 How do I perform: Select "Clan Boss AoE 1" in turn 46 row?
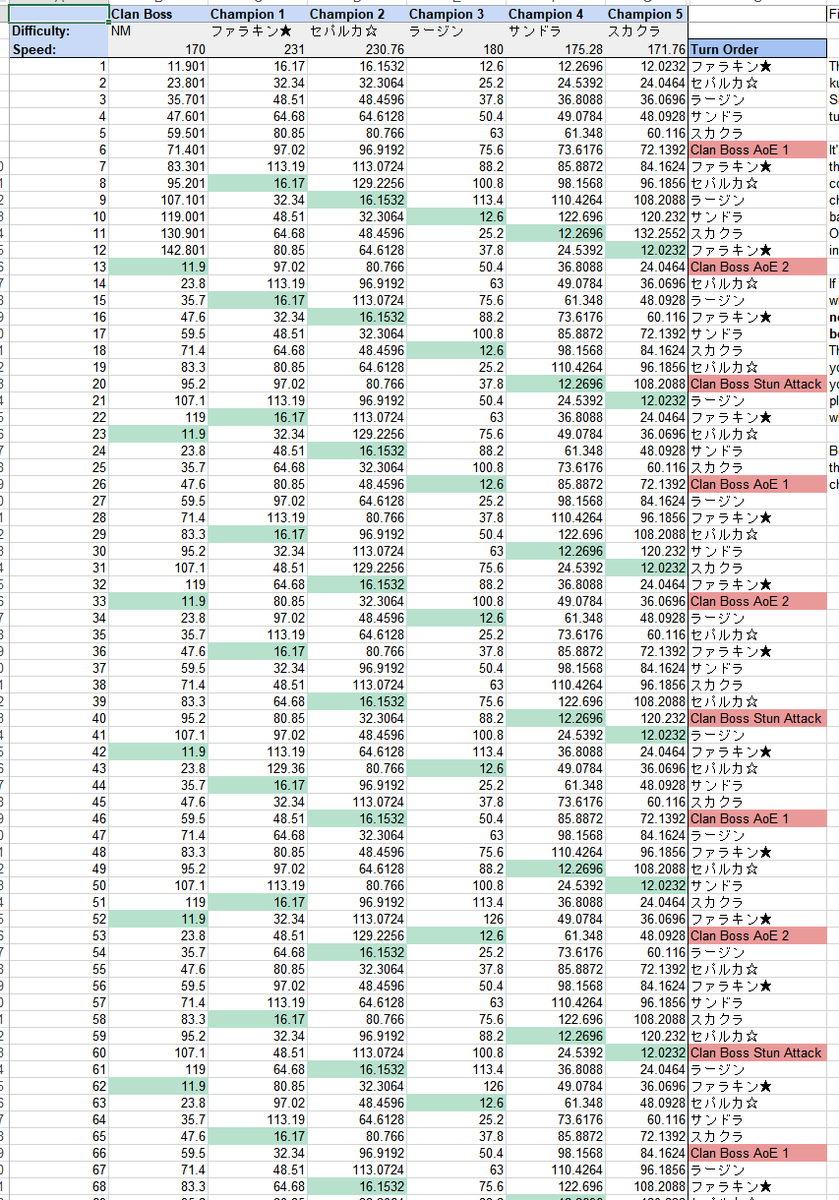point(757,818)
